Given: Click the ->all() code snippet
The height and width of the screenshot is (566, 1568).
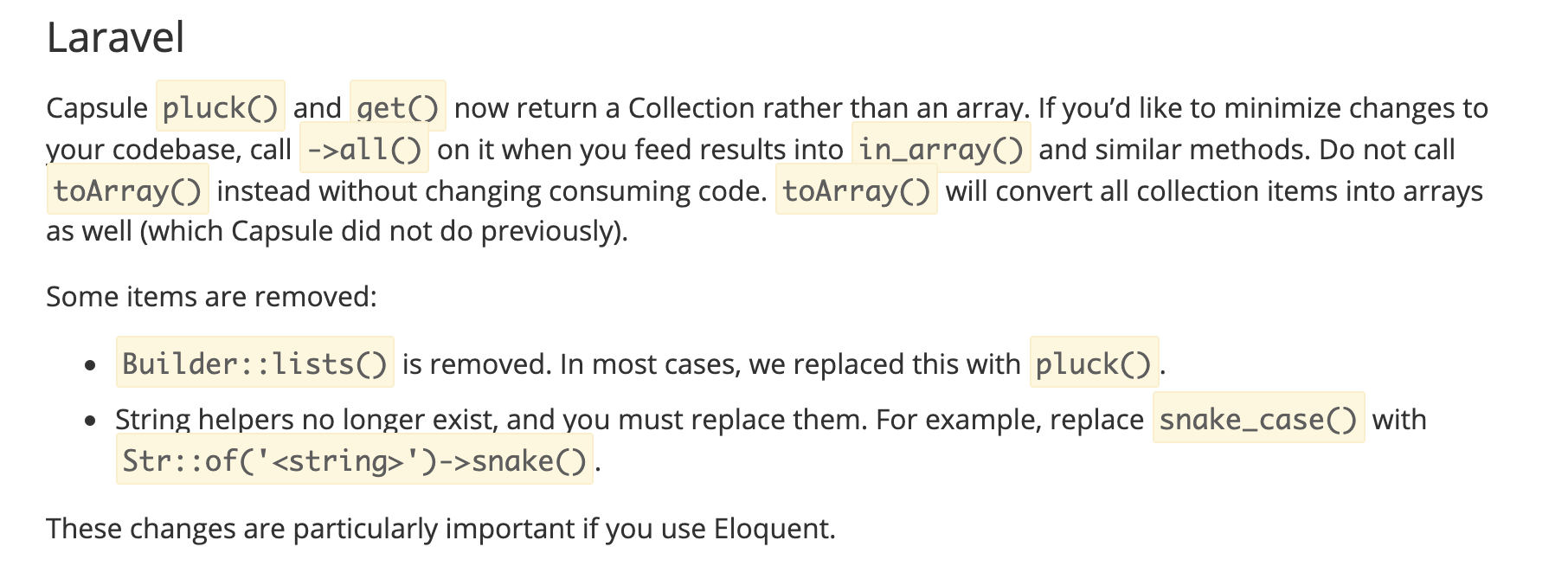Looking at the screenshot, I should tap(364, 149).
